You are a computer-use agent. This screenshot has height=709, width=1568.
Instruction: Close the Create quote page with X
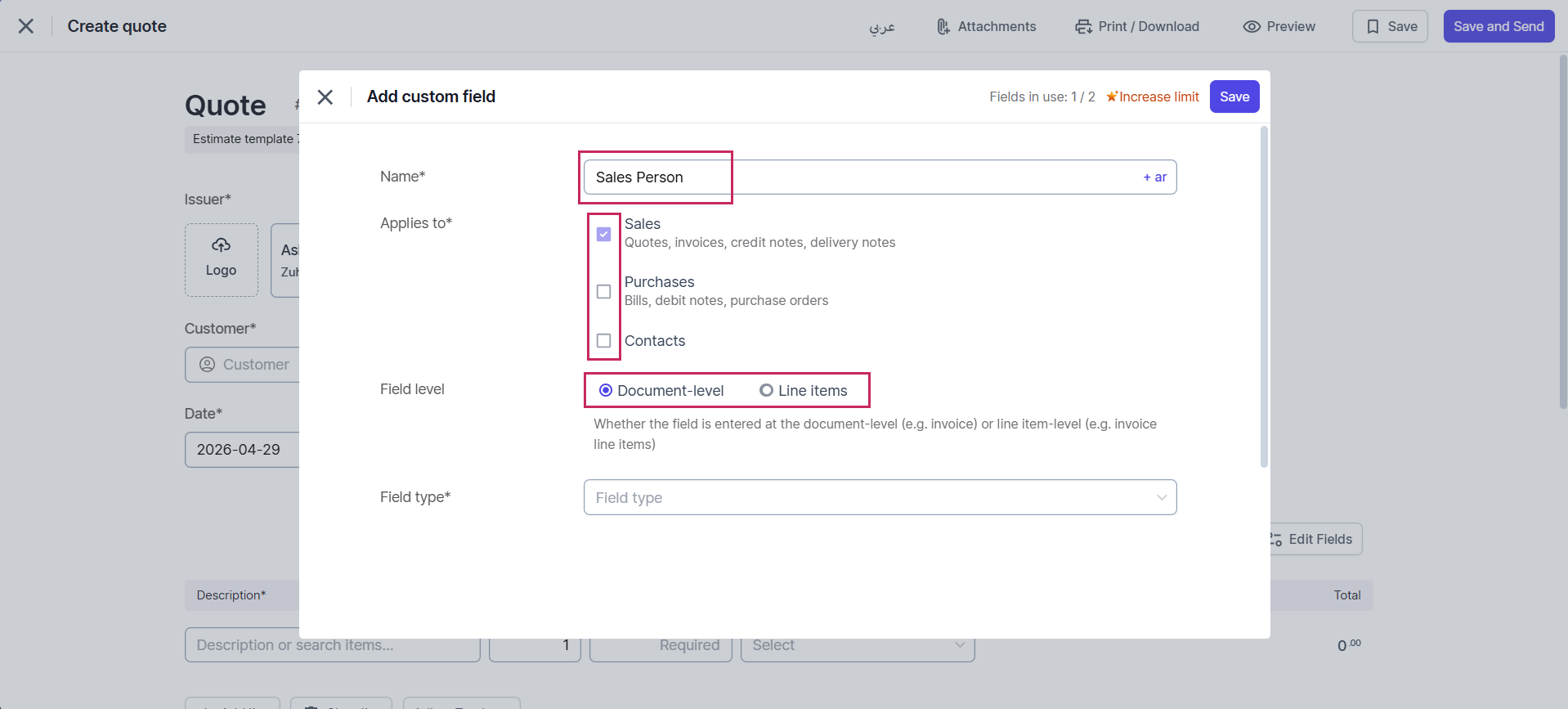point(26,26)
